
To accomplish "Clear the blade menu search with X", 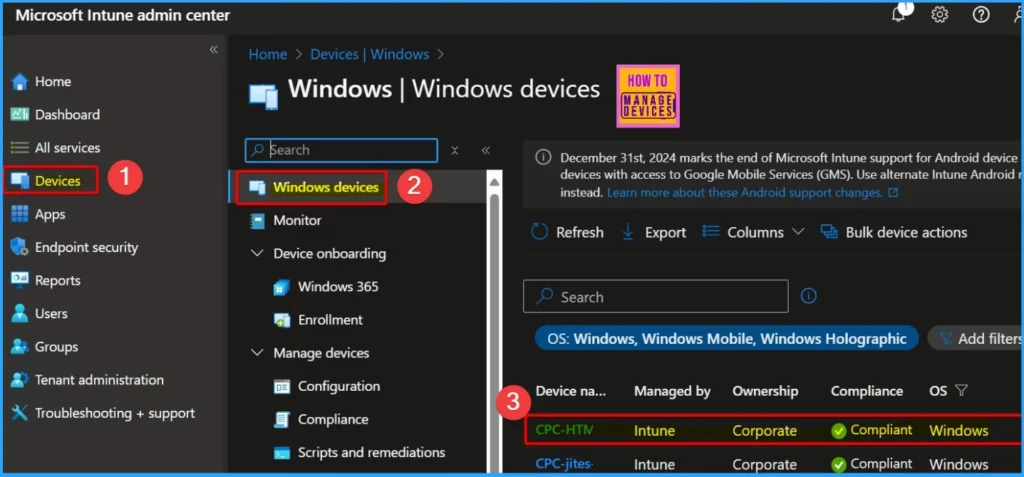I will (x=455, y=150).
